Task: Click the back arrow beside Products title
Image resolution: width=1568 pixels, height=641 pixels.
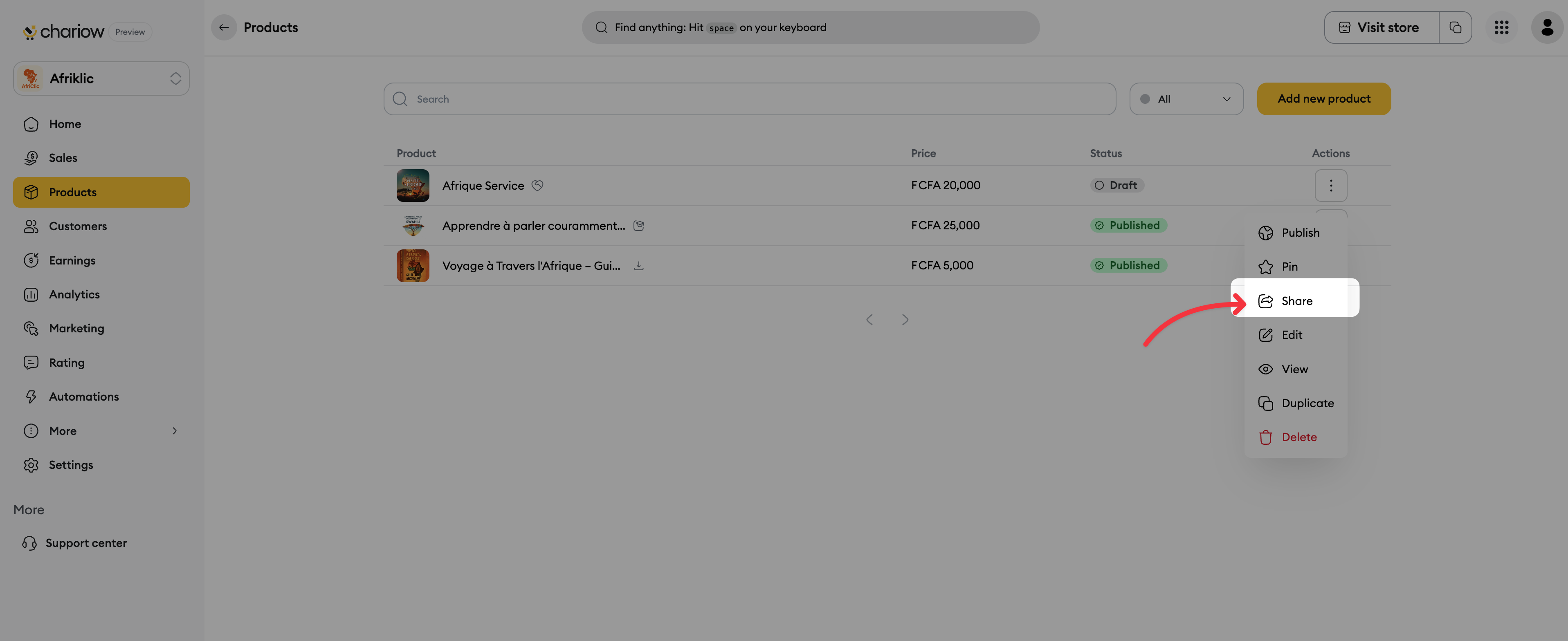Action: [223, 27]
